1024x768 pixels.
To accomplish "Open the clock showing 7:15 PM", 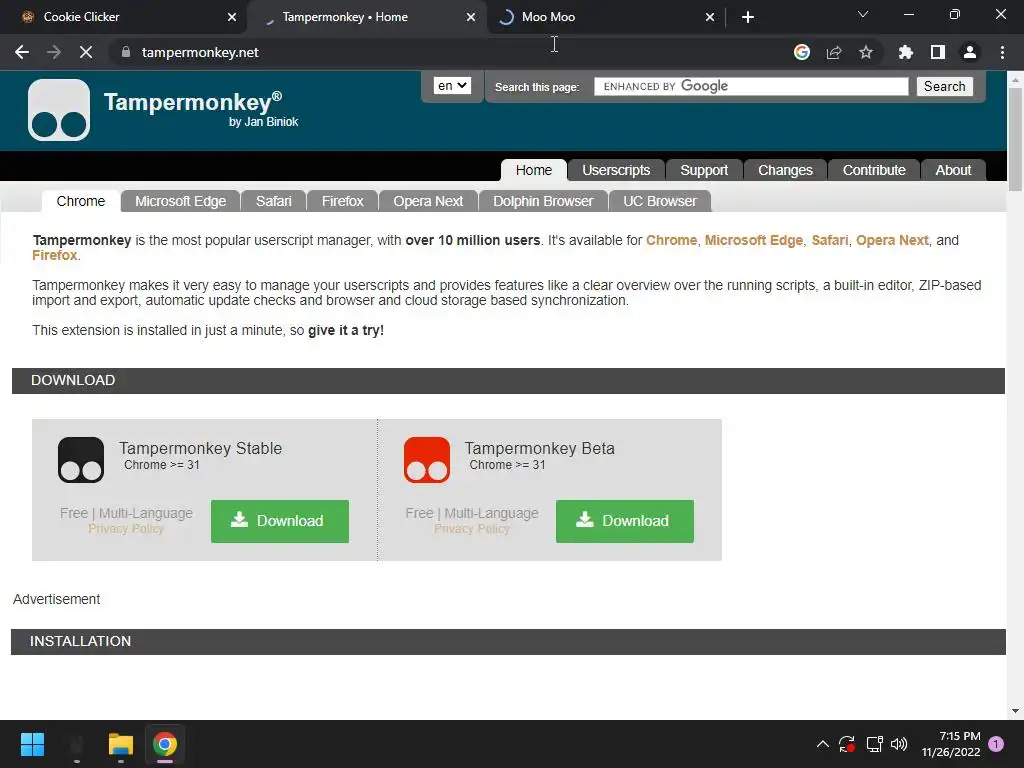I will 951,744.
